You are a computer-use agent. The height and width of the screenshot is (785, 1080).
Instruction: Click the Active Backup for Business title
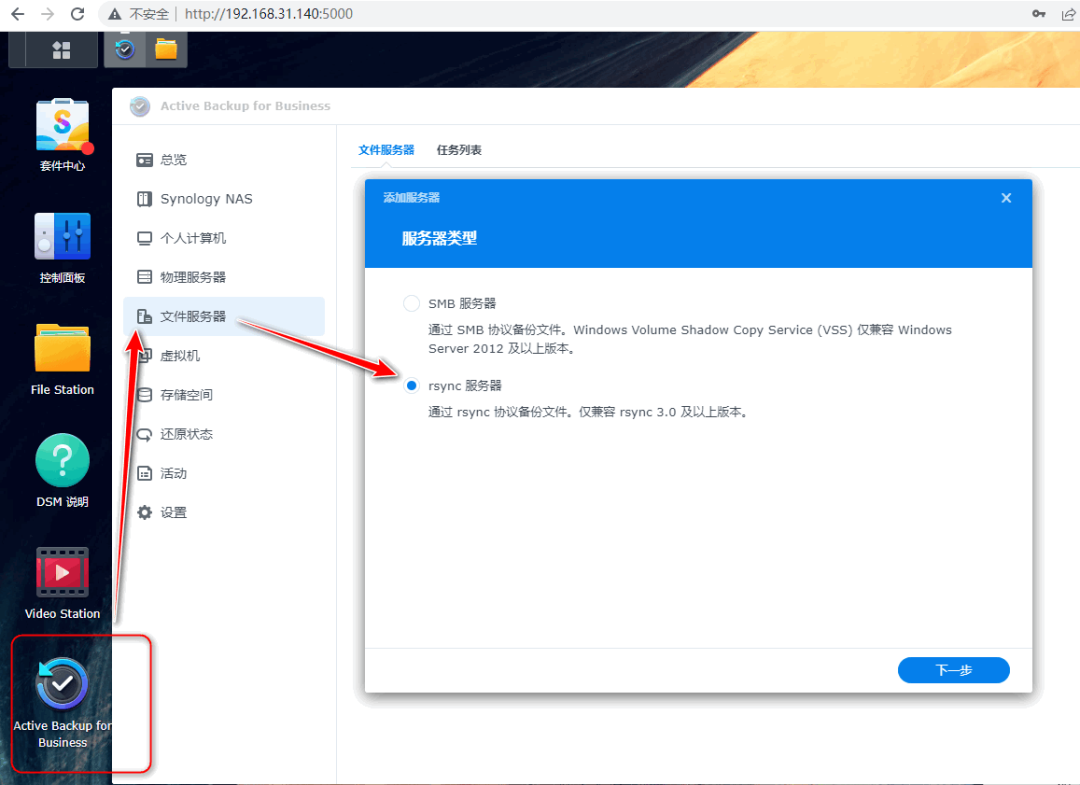tap(245, 106)
